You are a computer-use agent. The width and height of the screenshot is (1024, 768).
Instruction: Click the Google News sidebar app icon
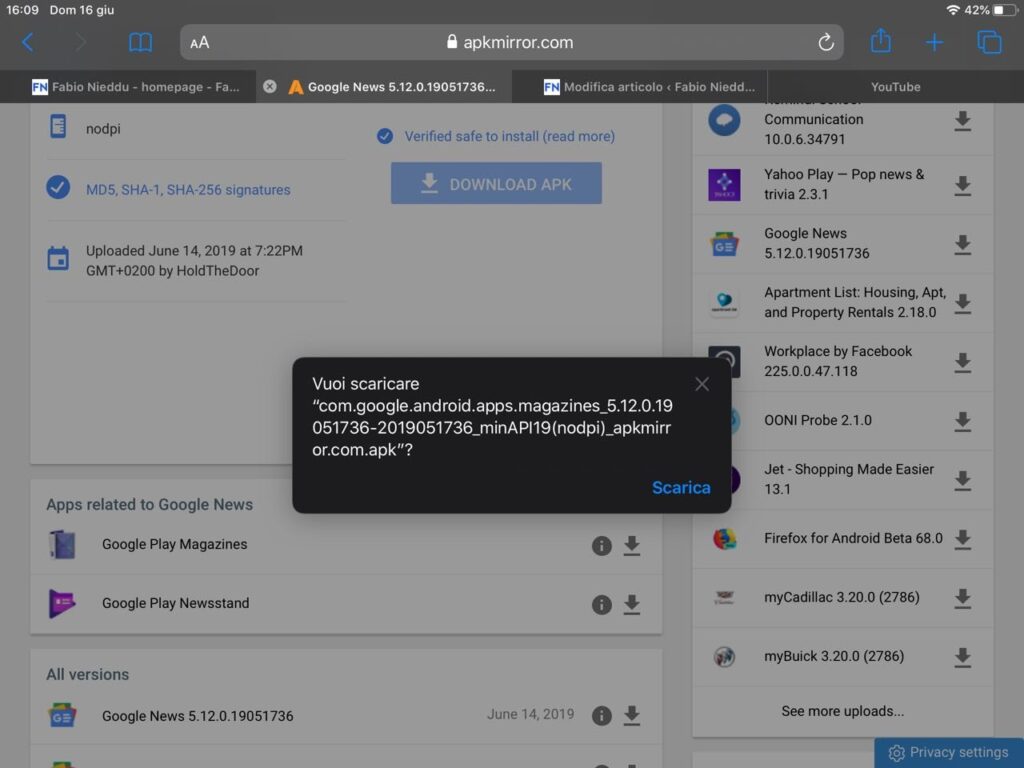(724, 244)
